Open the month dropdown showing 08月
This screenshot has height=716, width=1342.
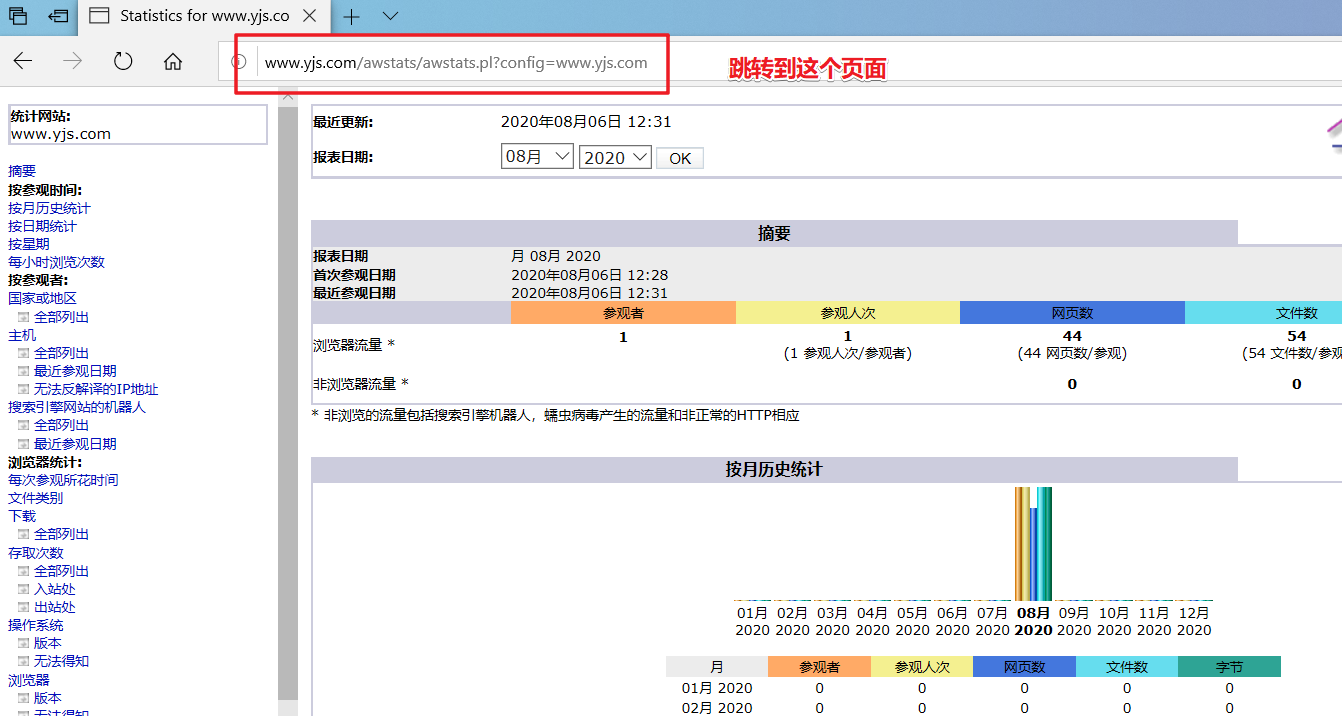click(536, 155)
